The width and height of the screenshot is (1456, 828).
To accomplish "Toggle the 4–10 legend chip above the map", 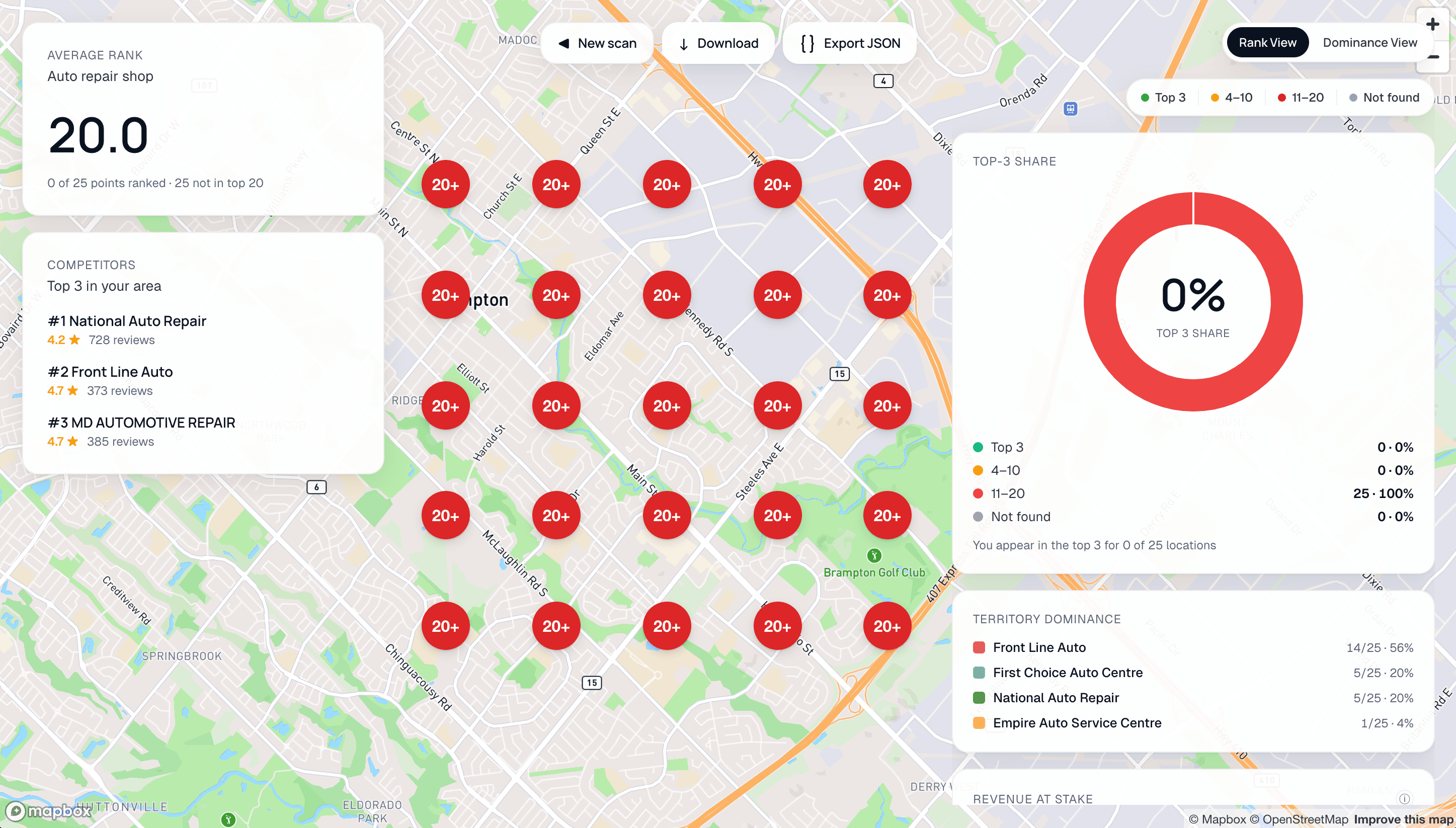I will coord(1231,97).
